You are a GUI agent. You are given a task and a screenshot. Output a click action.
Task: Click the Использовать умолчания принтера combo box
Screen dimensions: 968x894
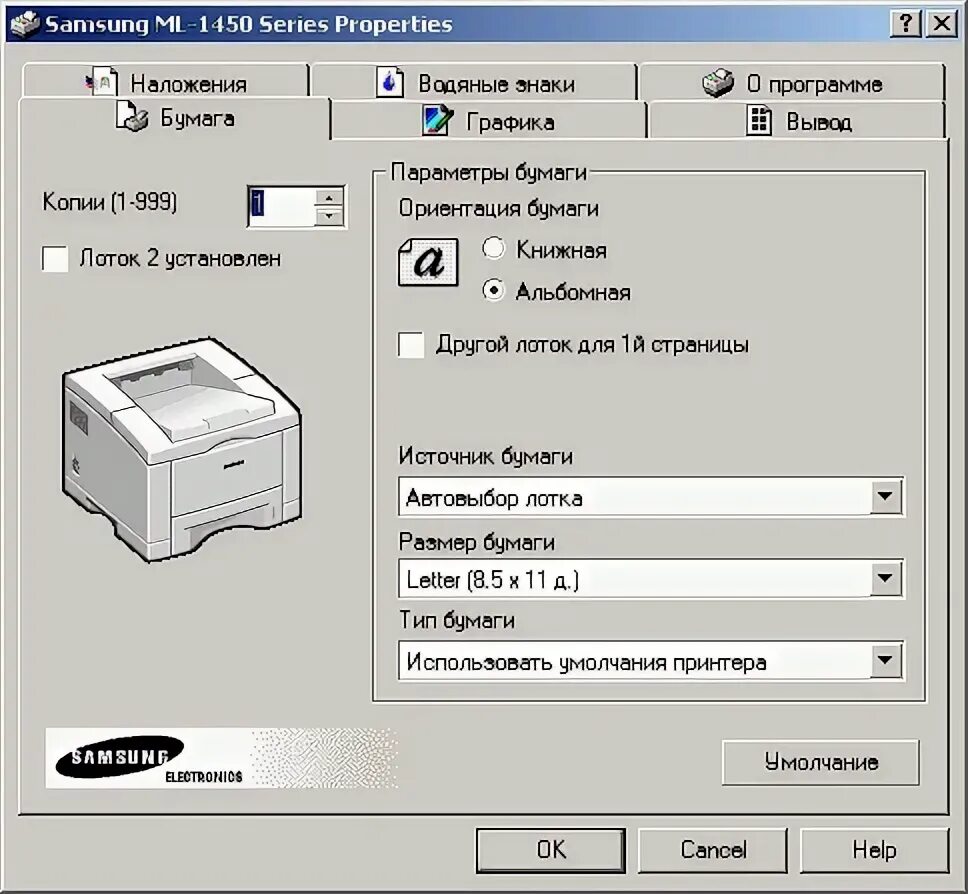[x=651, y=661]
